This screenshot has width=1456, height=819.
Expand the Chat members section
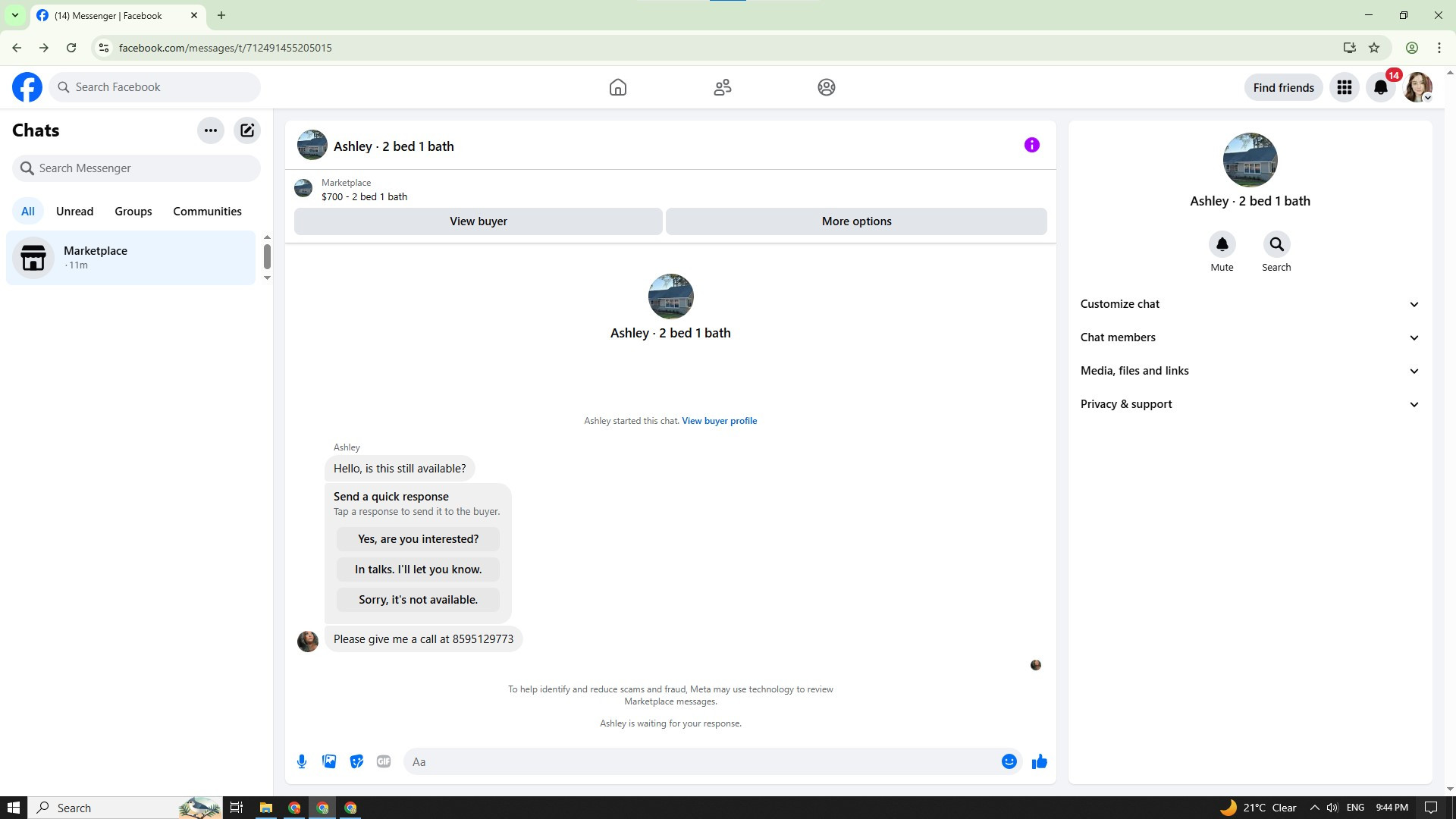(x=1249, y=337)
